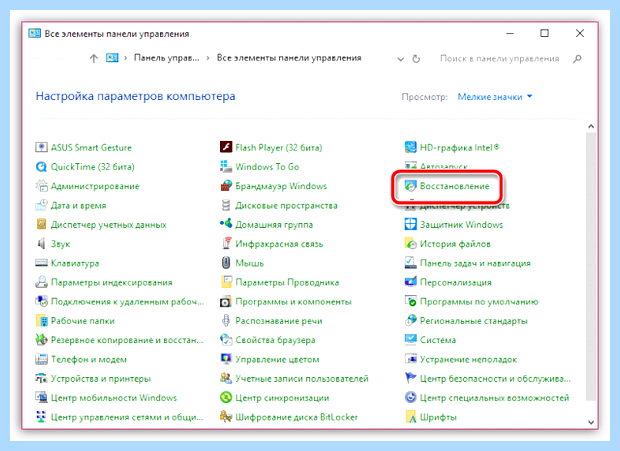Open Рабочие папки link
Screen dimensions: 620x451
(x=83, y=321)
